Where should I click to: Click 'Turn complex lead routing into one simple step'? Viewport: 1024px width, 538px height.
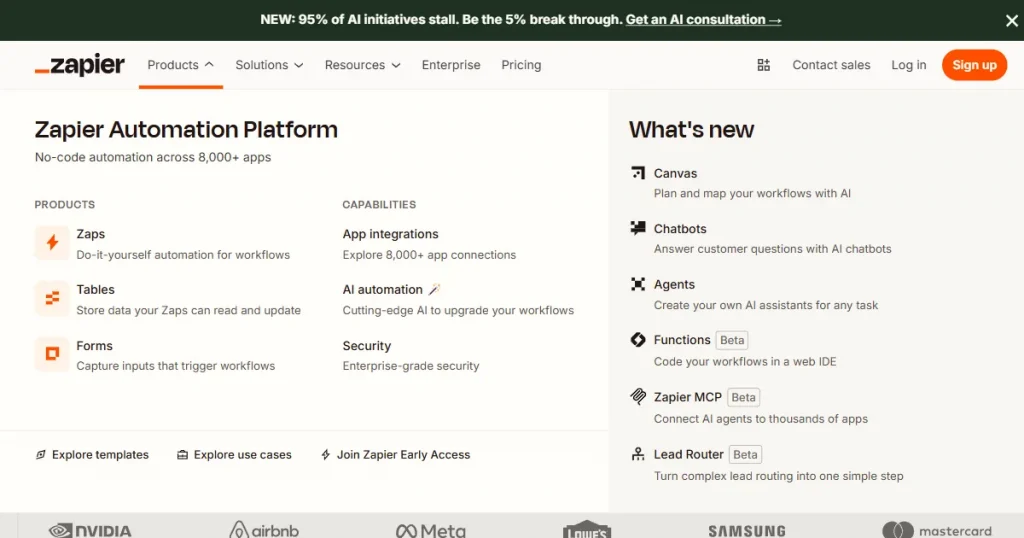click(778, 476)
